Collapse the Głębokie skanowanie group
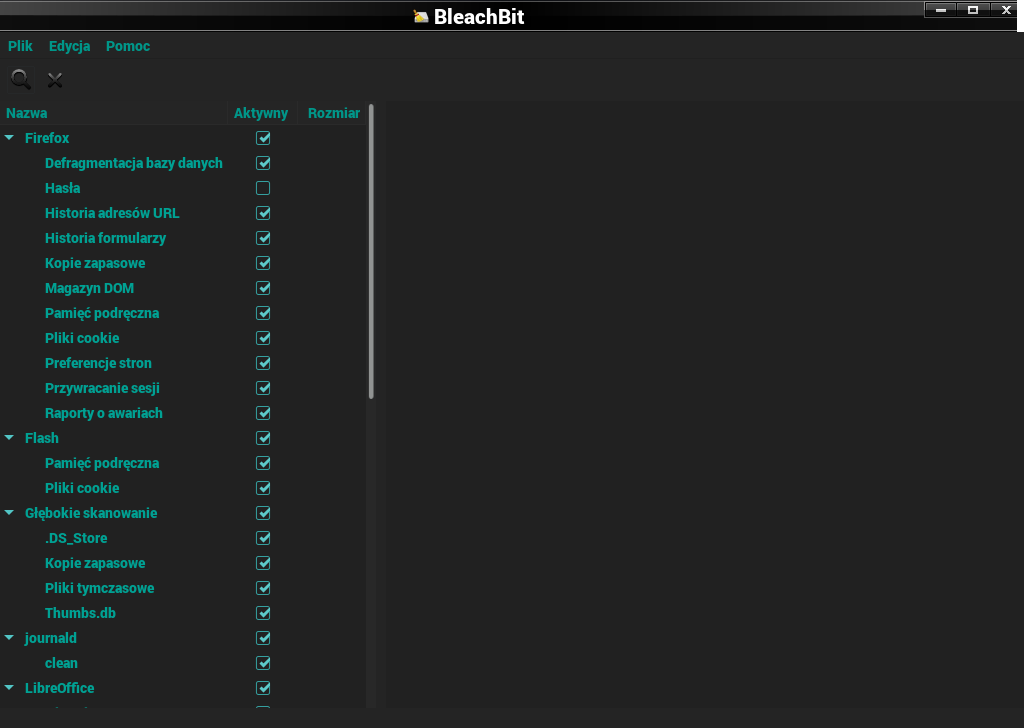This screenshot has height=728, width=1024. pyautogui.click(x=9, y=513)
